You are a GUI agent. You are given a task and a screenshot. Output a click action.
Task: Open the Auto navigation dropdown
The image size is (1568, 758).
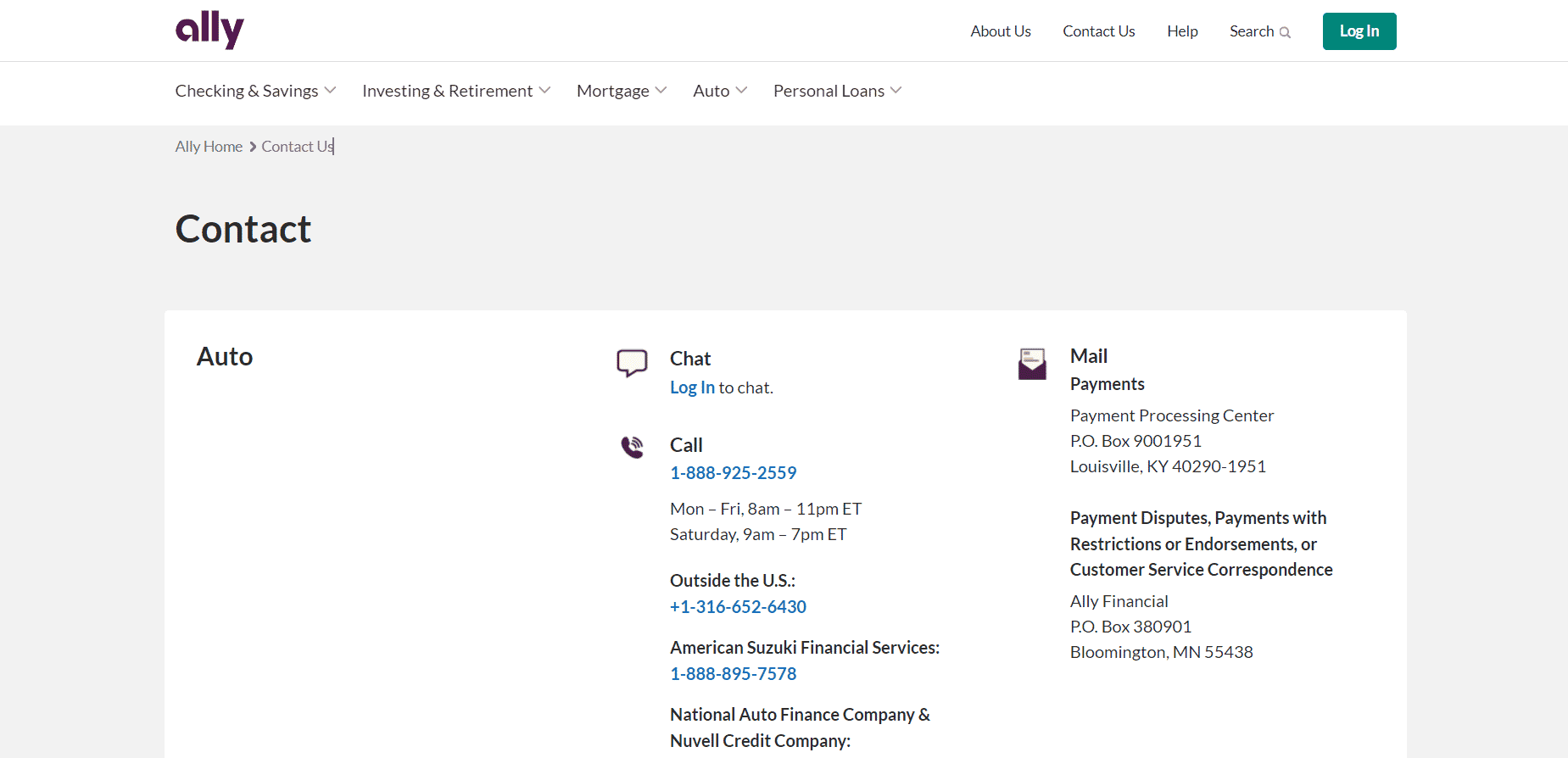720,91
